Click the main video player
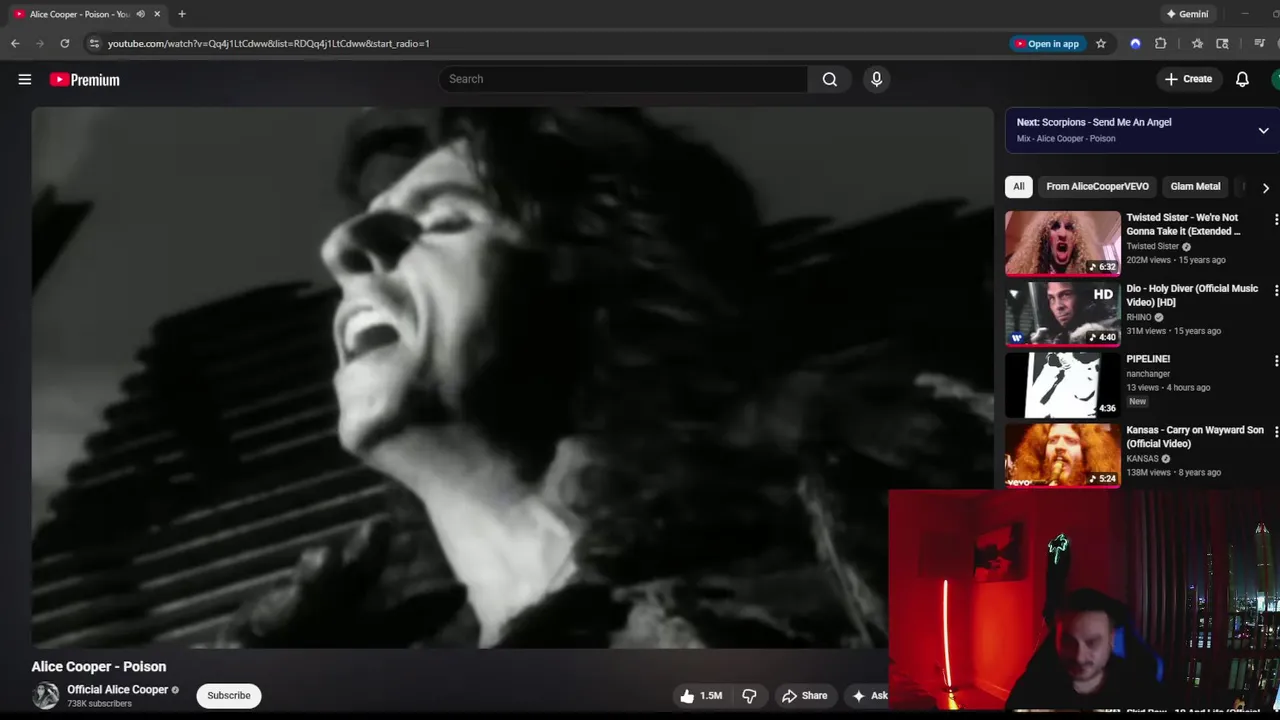 click(x=512, y=378)
